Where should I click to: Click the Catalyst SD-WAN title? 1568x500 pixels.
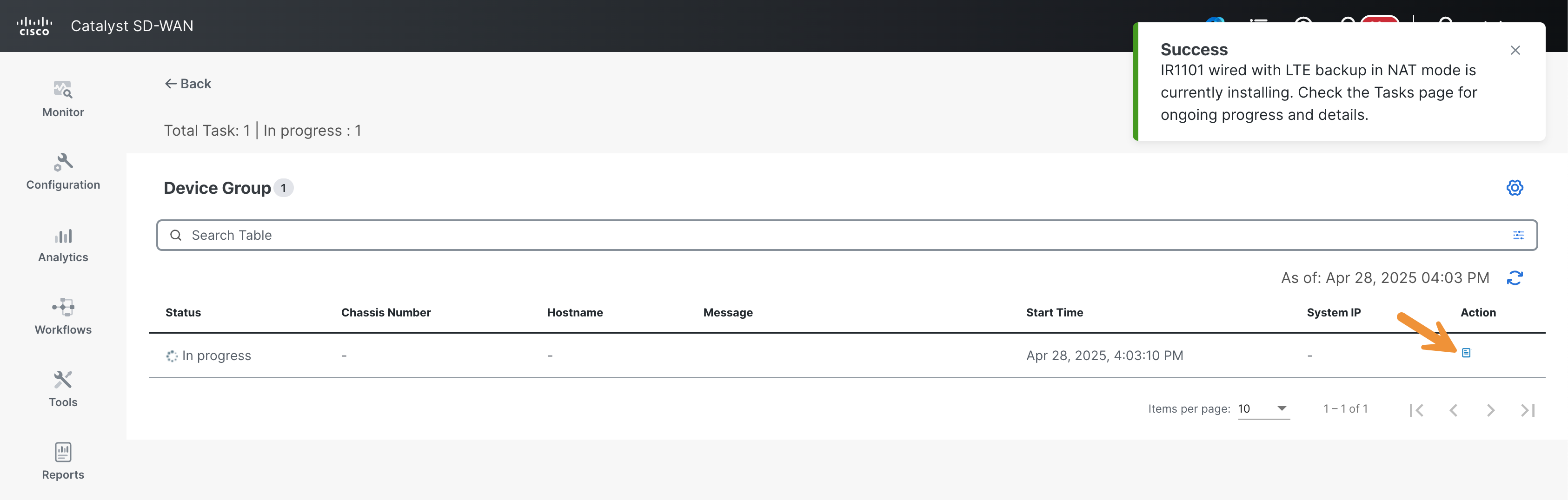pos(132,26)
